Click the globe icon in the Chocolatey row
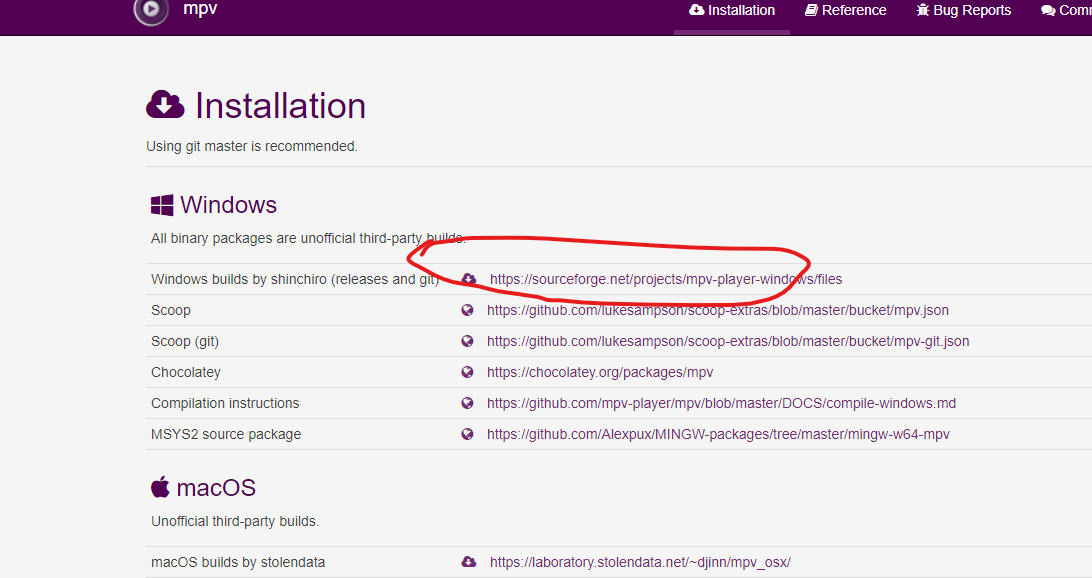The image size is (1092, 578). point(467,372)
